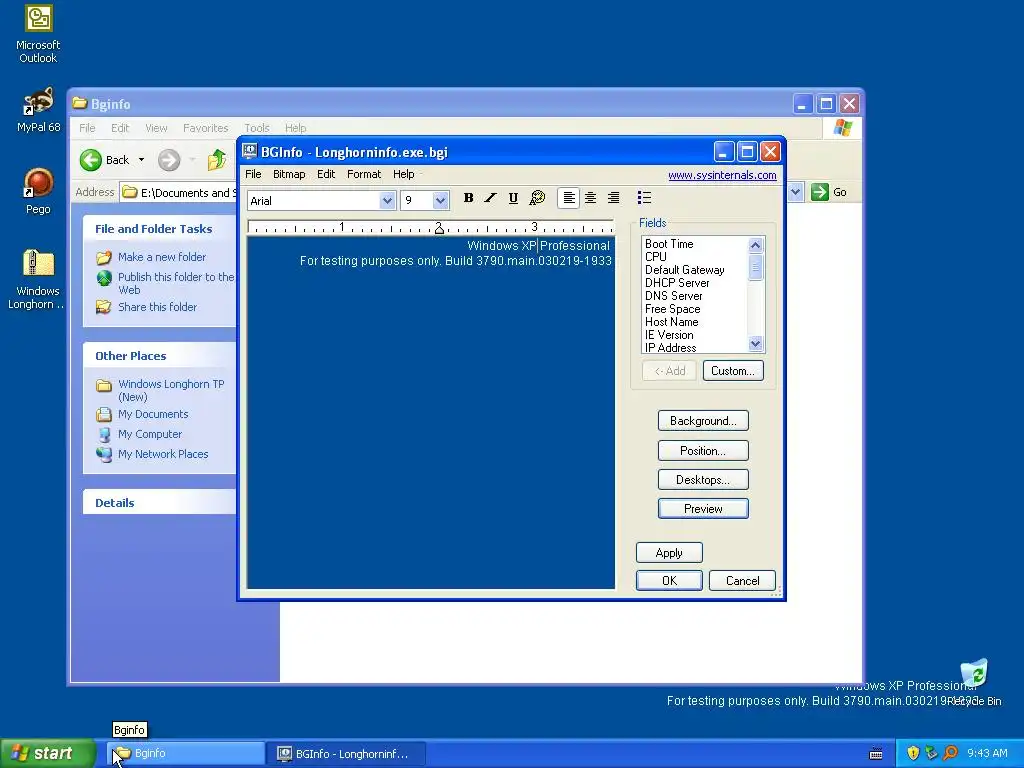Screen dimensions: 1024x768
Task: Switch to Bginfo folder taskbar button
Action: click(x=186, y=754)
